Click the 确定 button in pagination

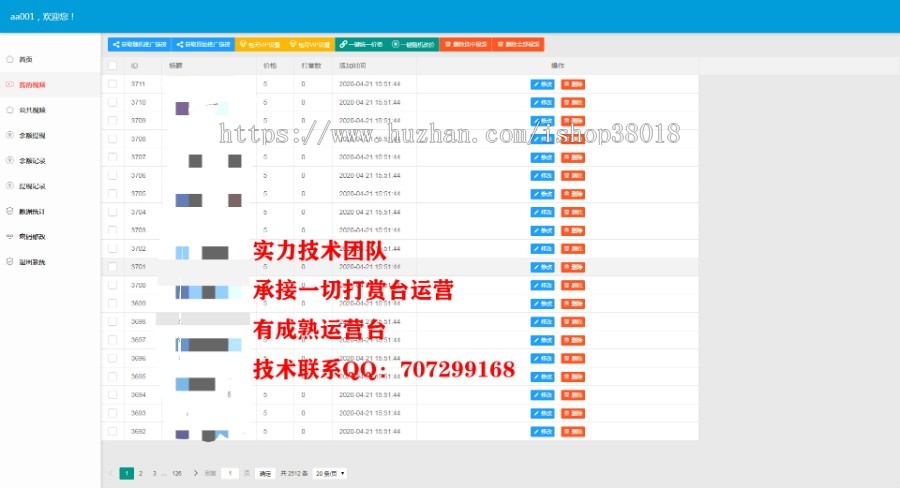(x=264, y=473)
